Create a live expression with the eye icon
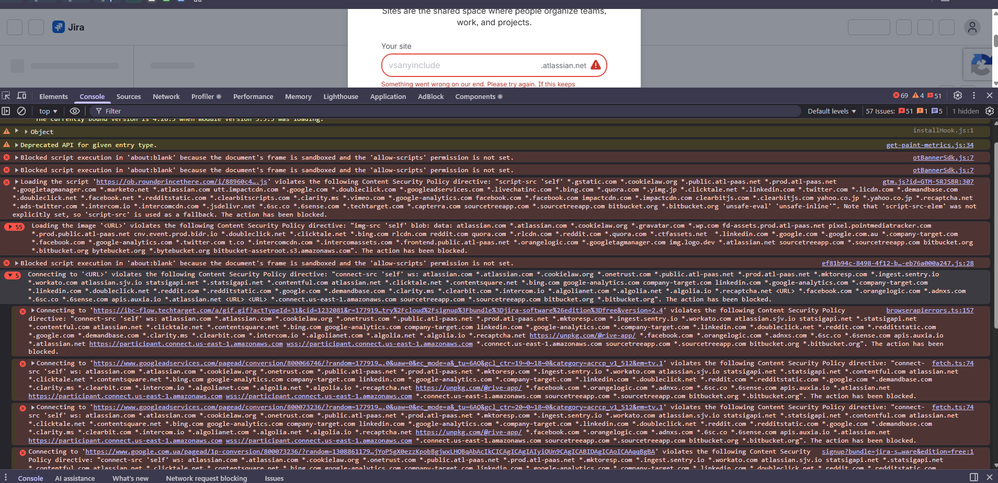 (x=74, y=111)
